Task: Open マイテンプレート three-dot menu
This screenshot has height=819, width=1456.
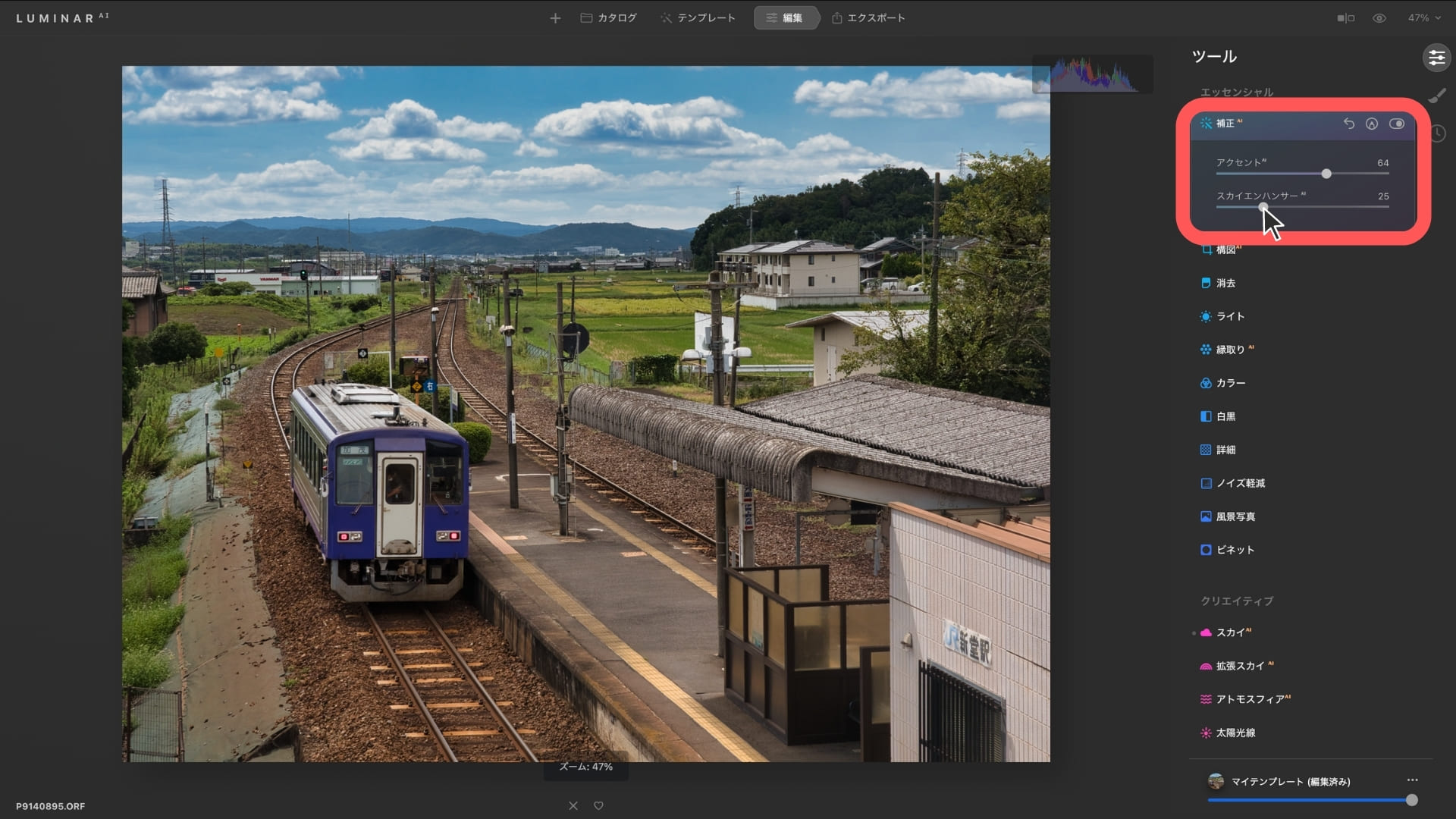Action: (x=1412, y=780)
